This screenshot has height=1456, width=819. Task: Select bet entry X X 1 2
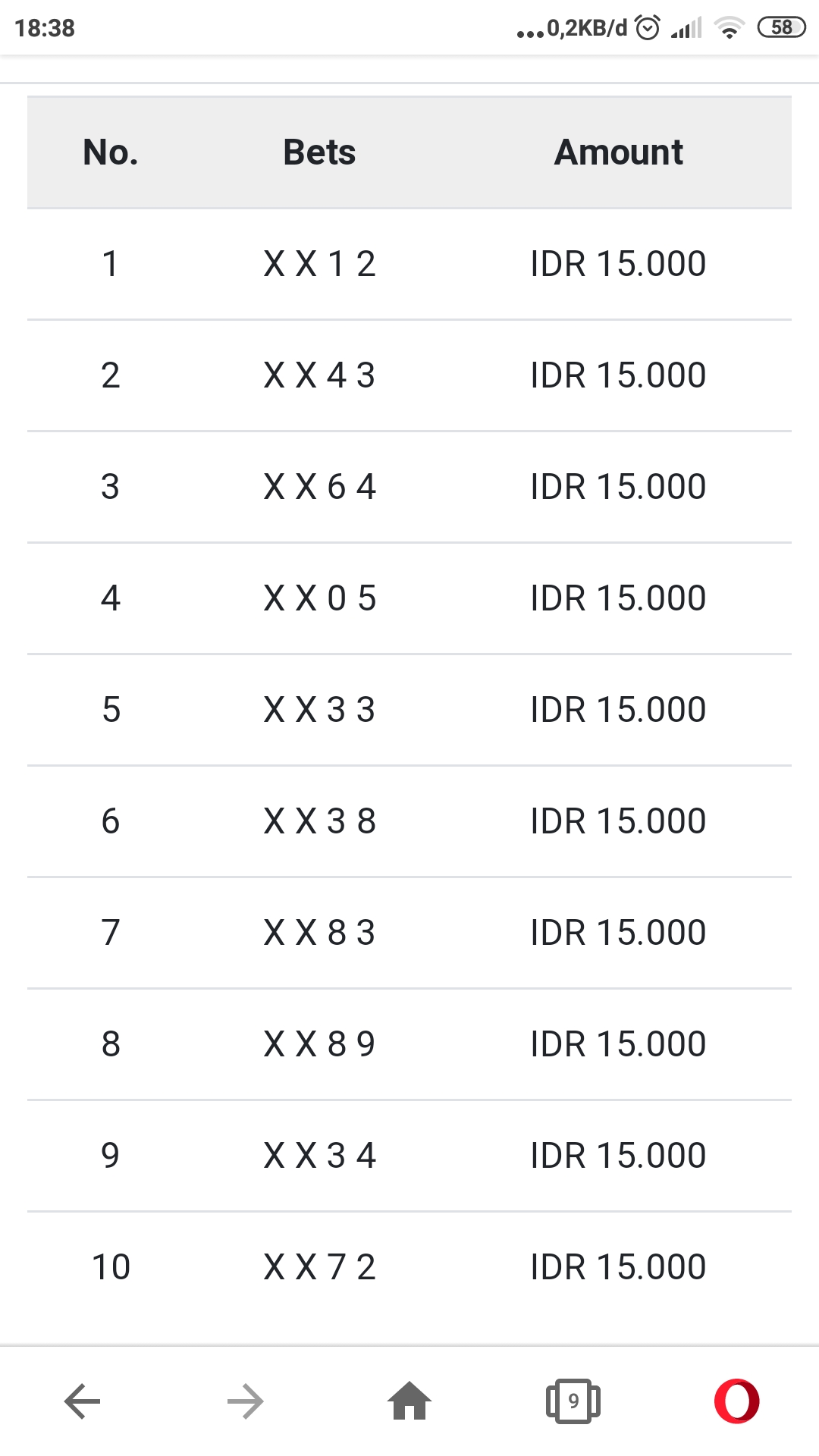[x=319, y=264]
